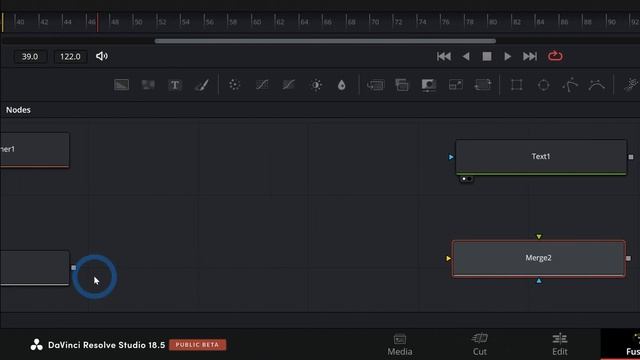The width and height of the screenshot is (640, 360).
Task: Add a Transform node from the toolbar
Action: [482, 85]
